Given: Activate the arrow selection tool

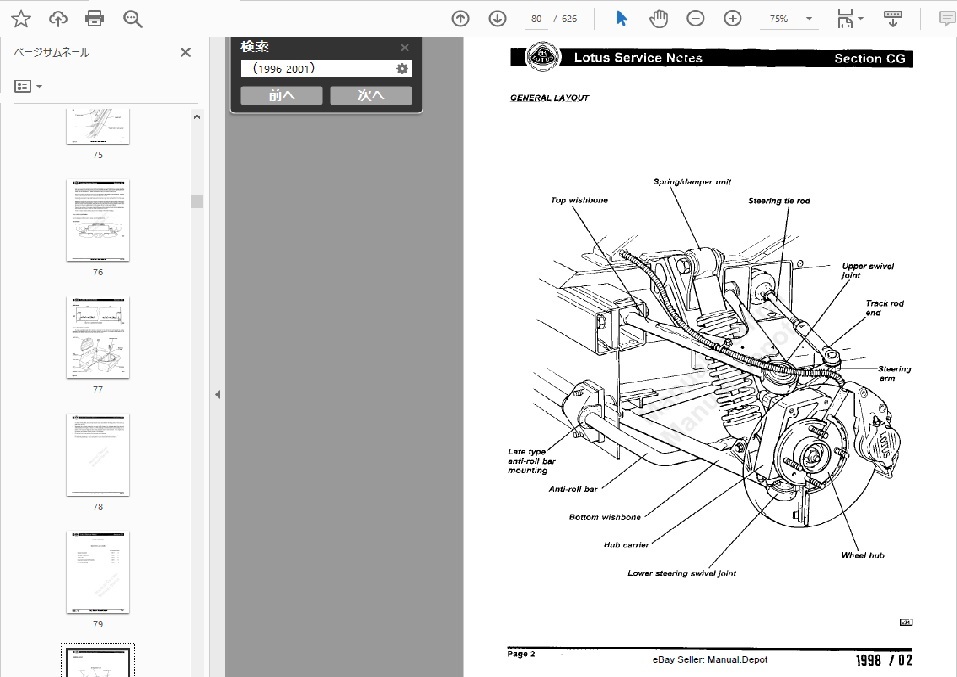Looking at the screenshot, I should [621, 18].
